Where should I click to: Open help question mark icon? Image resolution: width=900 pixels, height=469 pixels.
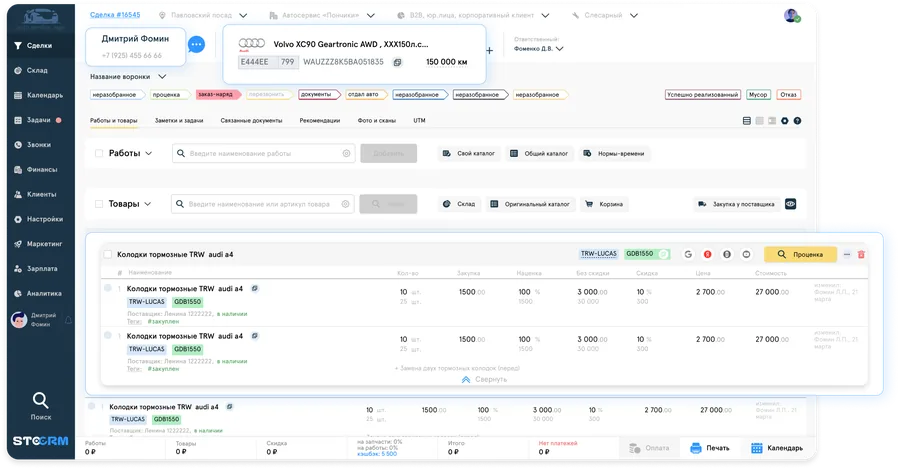coord(797,121)
